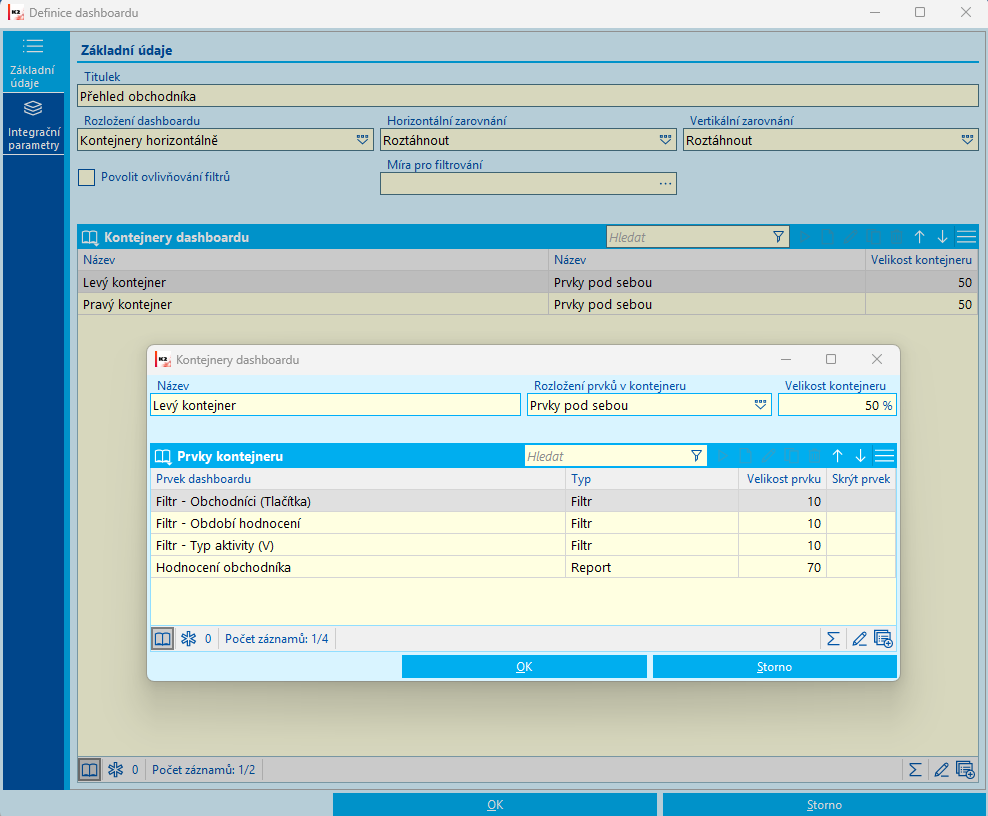The height and width of the screenshot is (816, 988).
Task: Switch to Integrační parametry sidebar tab
Action: pyautogui.click(x=33, y=124)
